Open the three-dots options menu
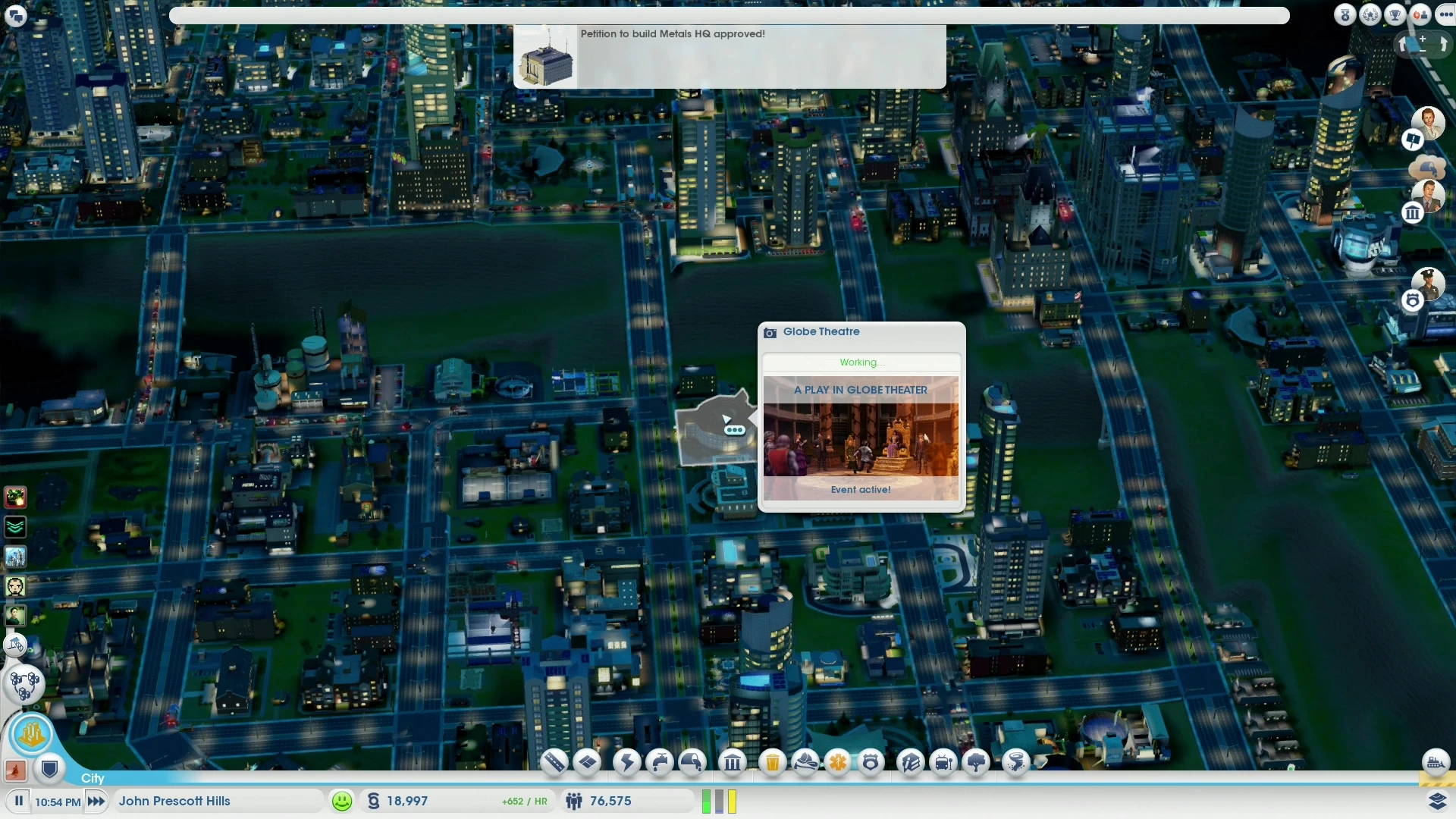 [x=1445, y=14]
